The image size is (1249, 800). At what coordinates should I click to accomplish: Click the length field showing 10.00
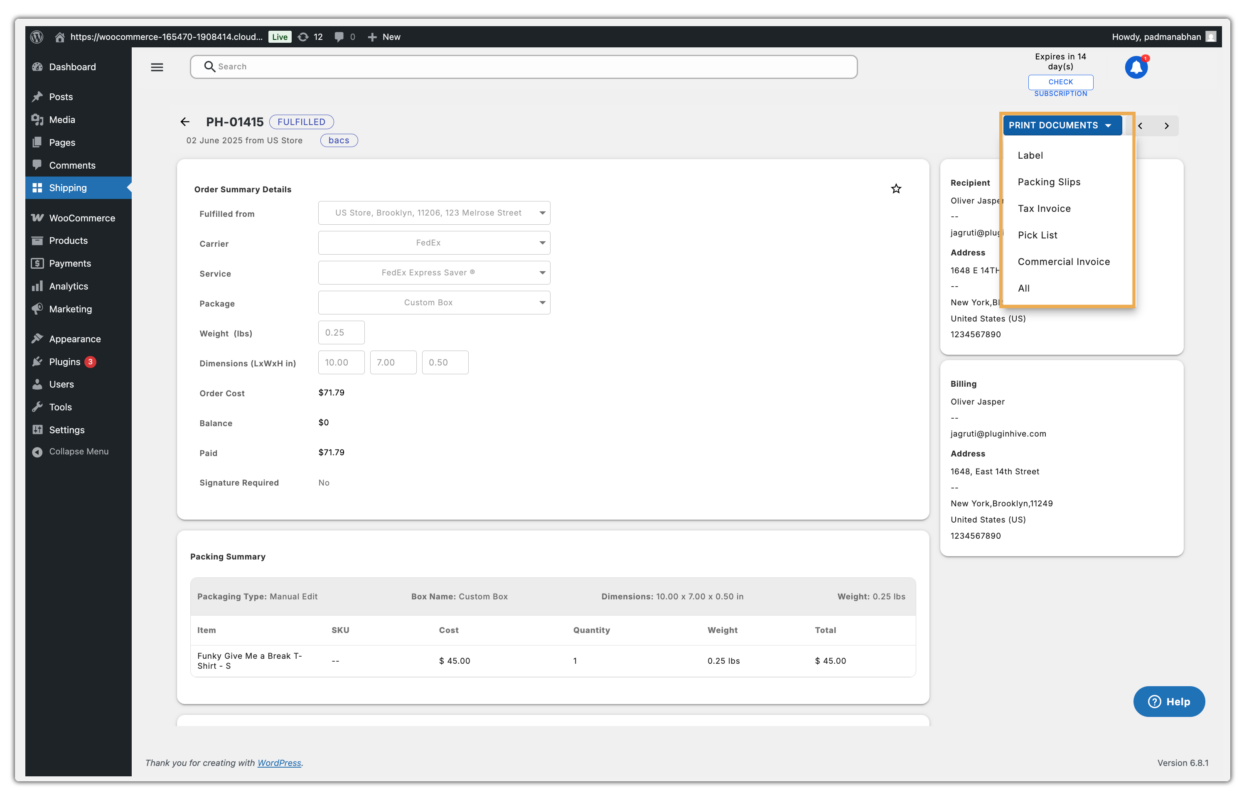pyautogui.click(x=341, y=362)
